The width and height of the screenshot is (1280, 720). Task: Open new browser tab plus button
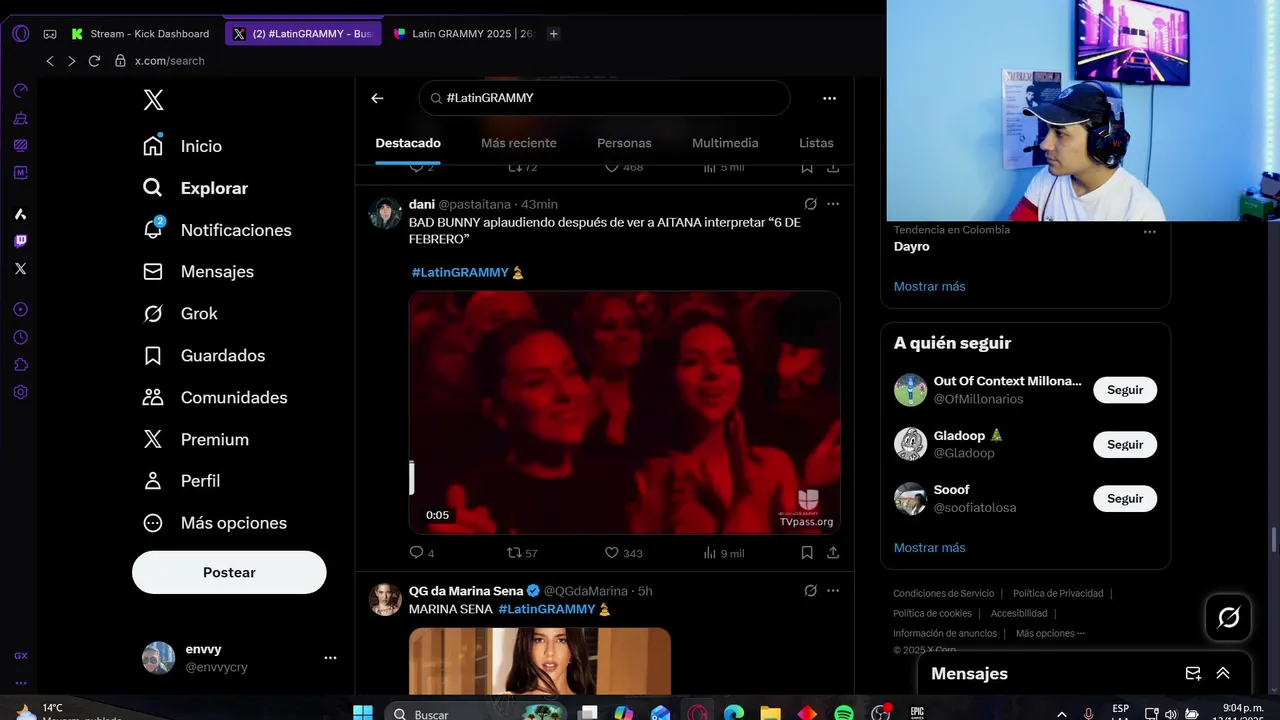[x=554, y=34]
